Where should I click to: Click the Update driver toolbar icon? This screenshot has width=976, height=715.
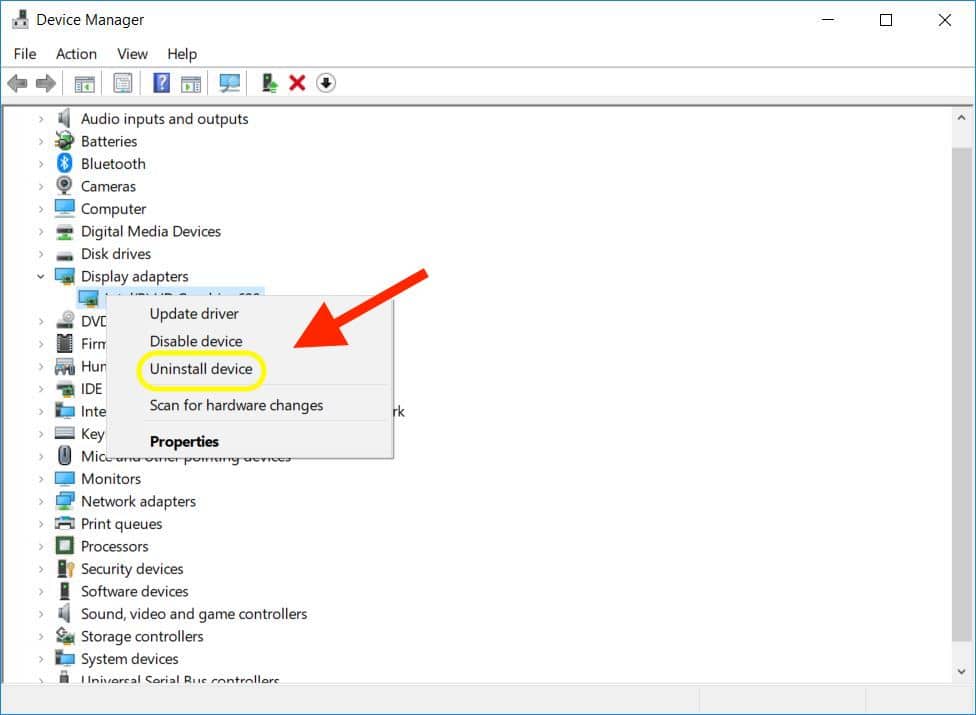(269, 83)
